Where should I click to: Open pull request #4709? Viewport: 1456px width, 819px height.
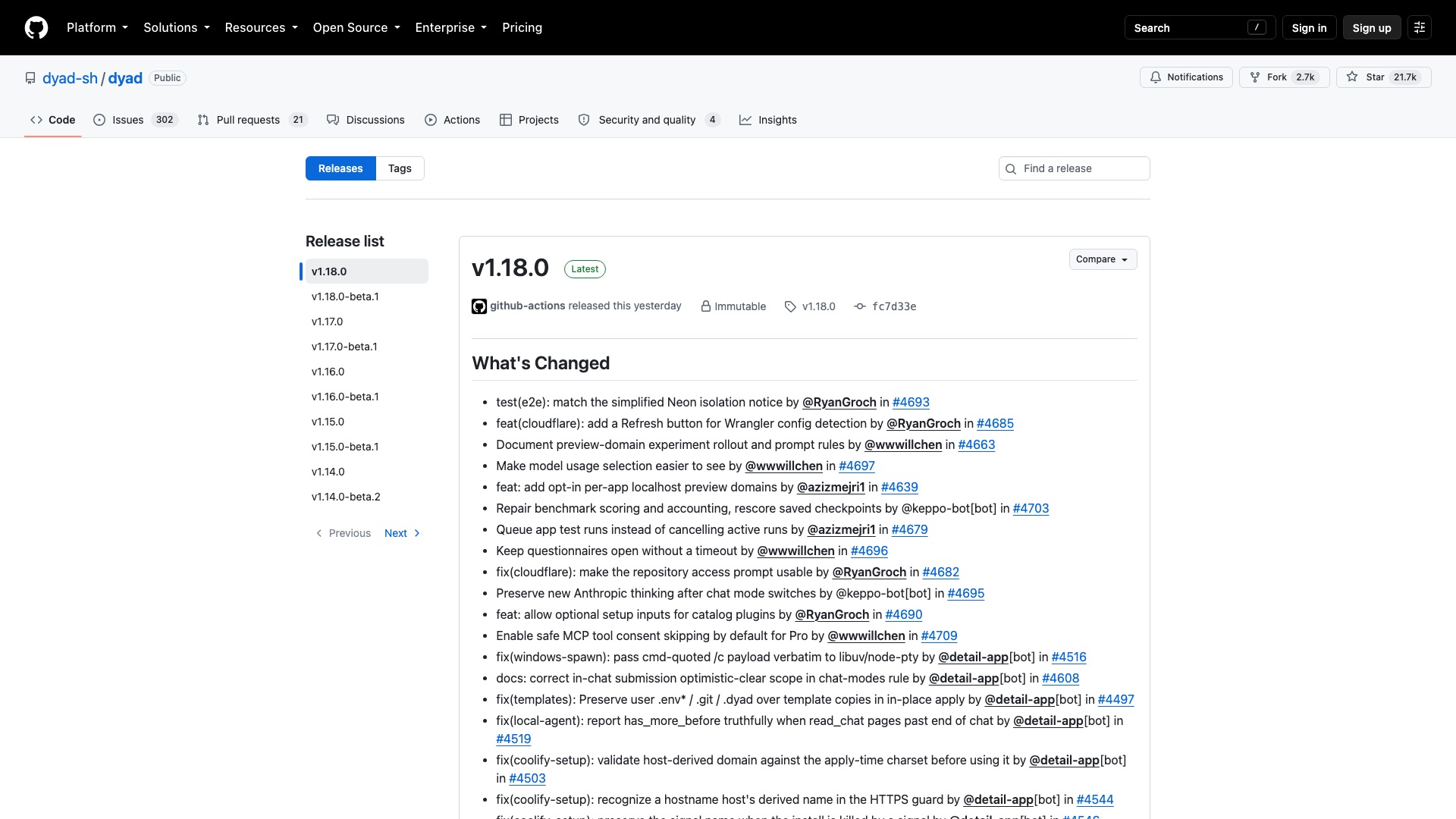click(x=939, y=635)
